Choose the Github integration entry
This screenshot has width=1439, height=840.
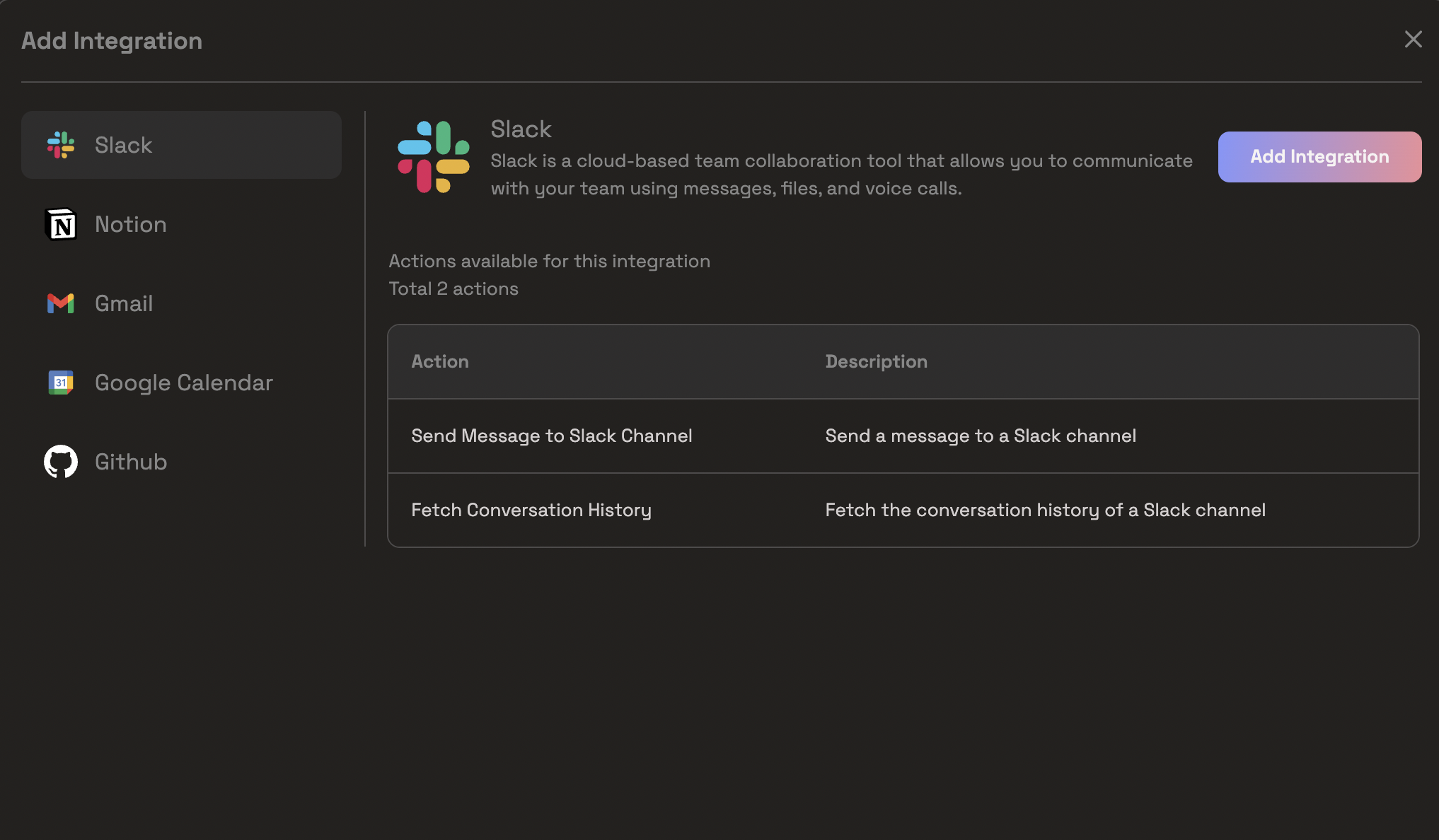click(x=181, y=462)
